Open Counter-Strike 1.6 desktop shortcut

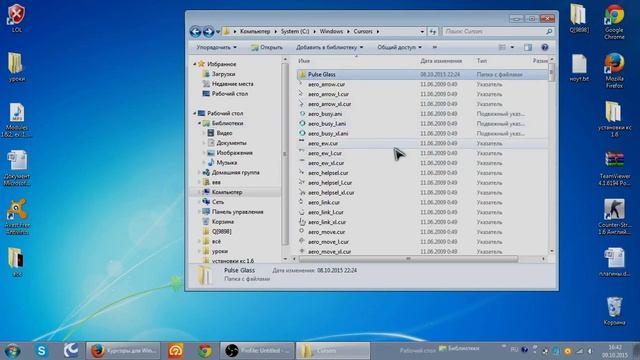tap(614, 217)
